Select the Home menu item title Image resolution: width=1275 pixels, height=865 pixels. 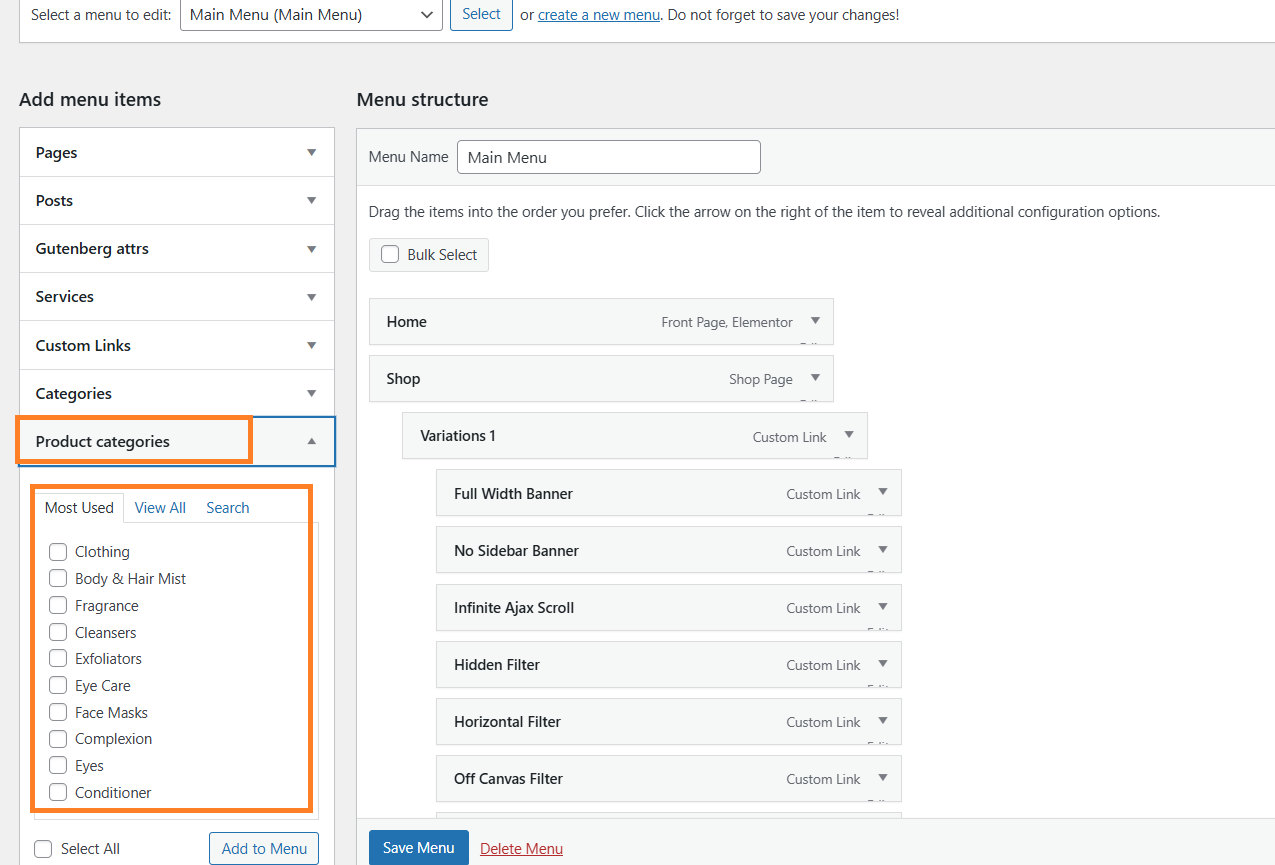[407, 322]
